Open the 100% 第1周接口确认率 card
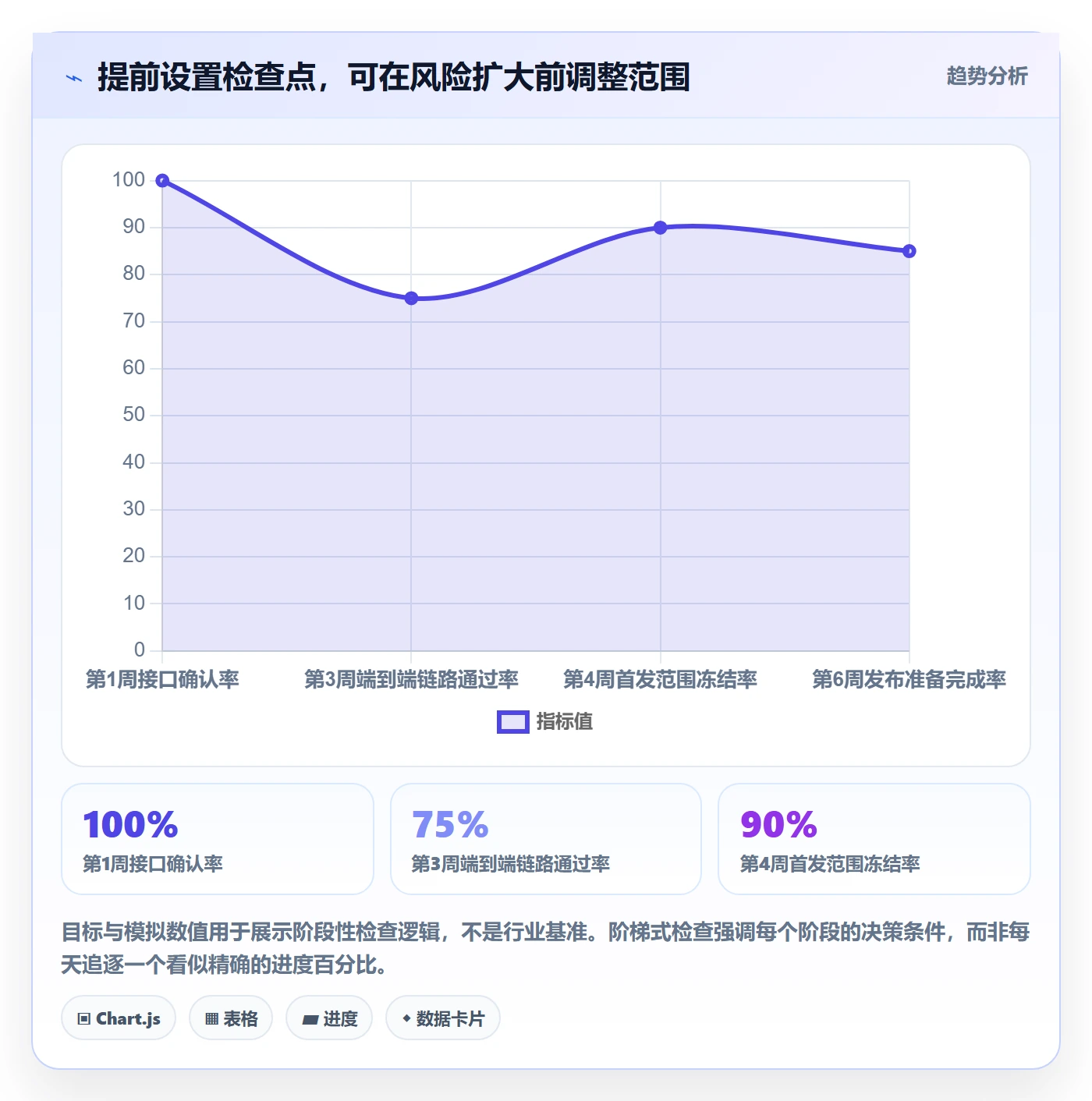The image size is (1092, 1101). tap(218, 839)
